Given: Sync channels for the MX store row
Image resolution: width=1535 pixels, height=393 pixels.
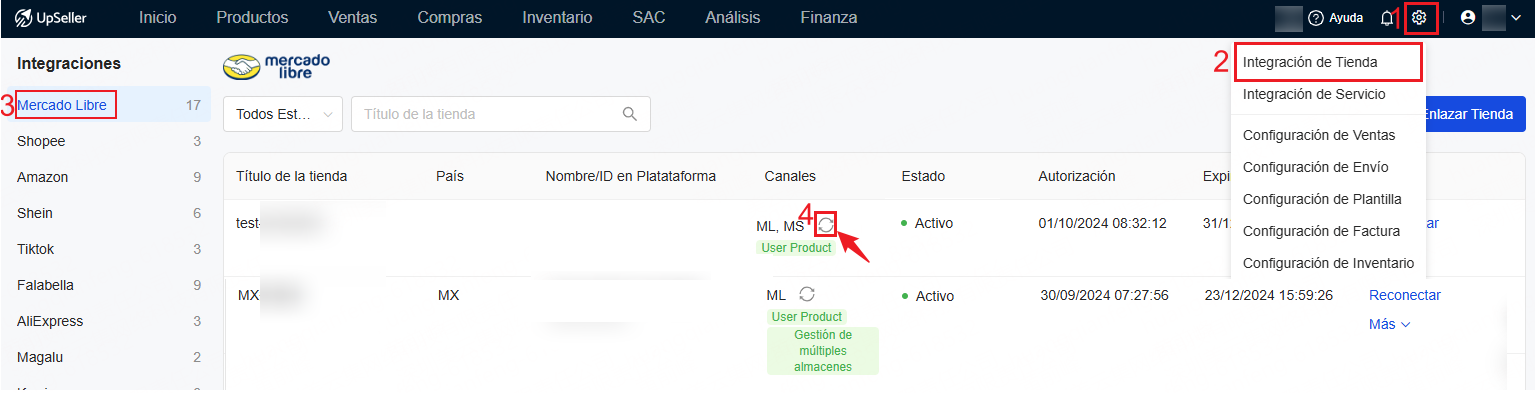Looking at the screenshot, I should pos(807,294).
